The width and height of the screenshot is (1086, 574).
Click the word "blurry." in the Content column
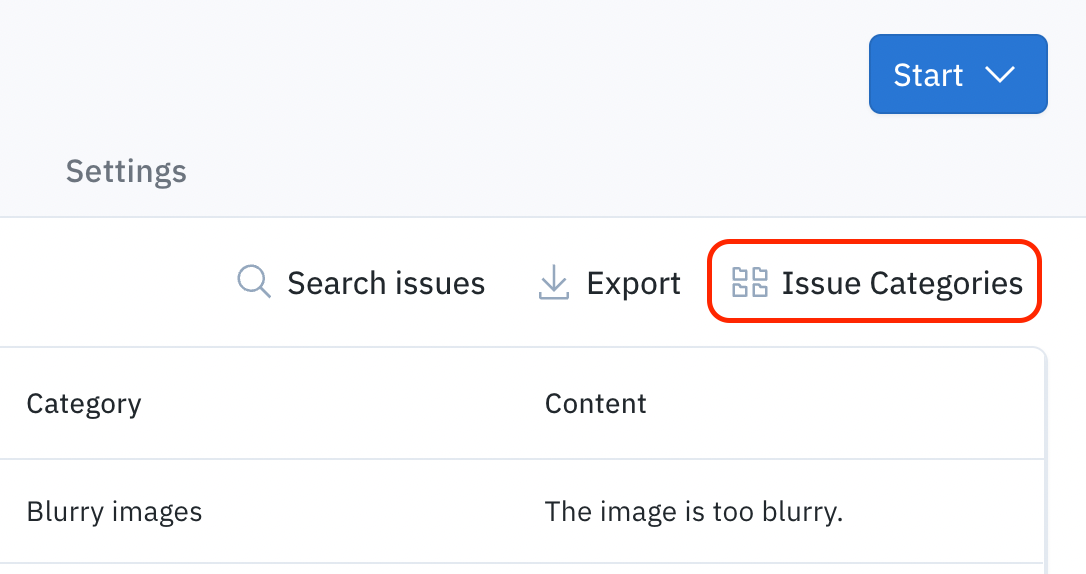click(802, 512)
